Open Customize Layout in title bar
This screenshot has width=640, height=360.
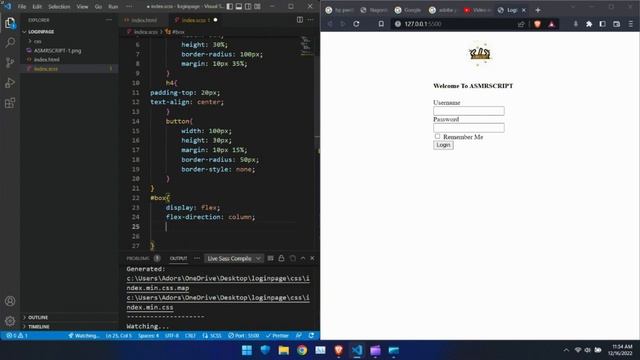pos(258,7)
